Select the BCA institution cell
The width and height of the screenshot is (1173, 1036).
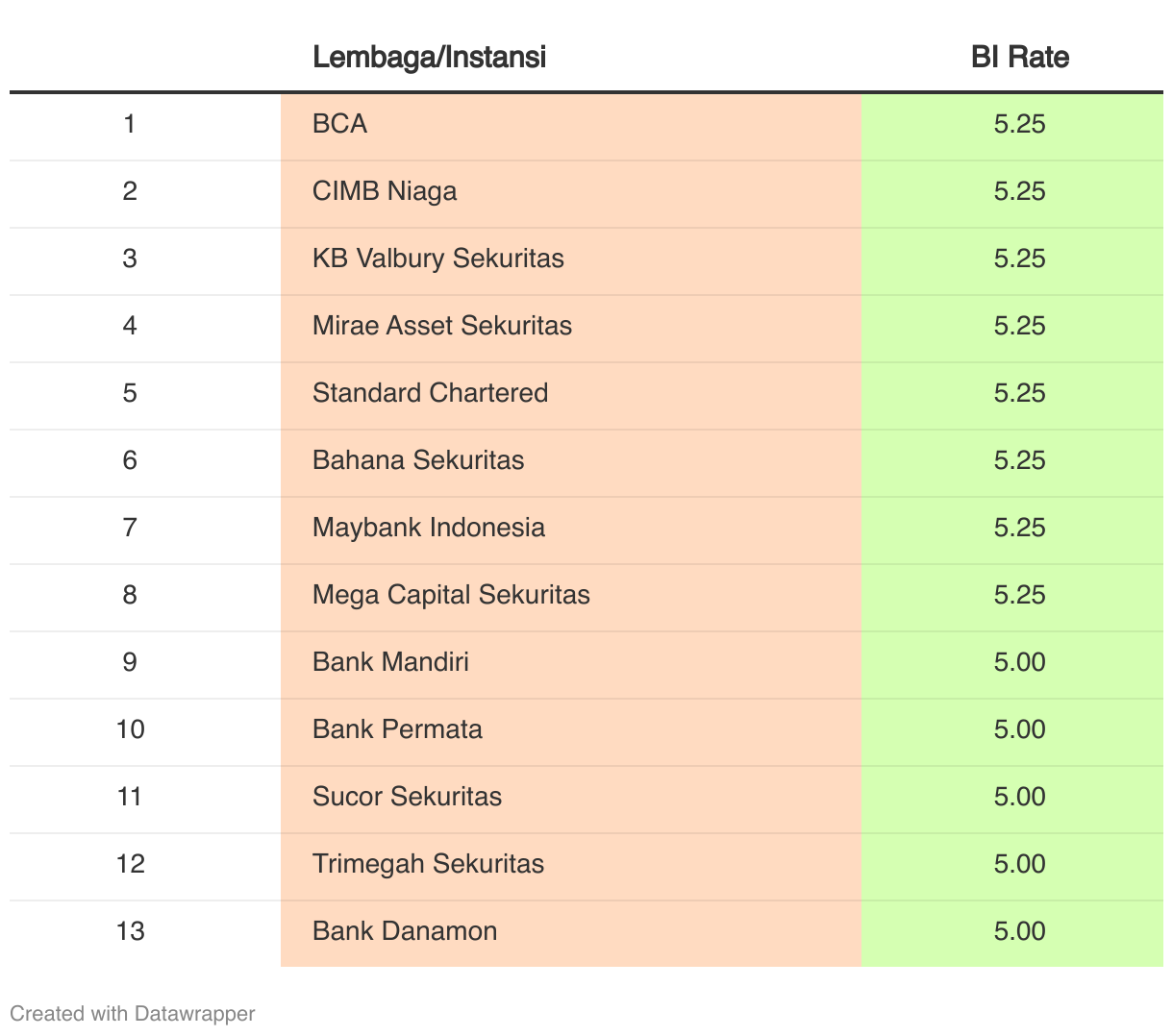coord(340,124)
